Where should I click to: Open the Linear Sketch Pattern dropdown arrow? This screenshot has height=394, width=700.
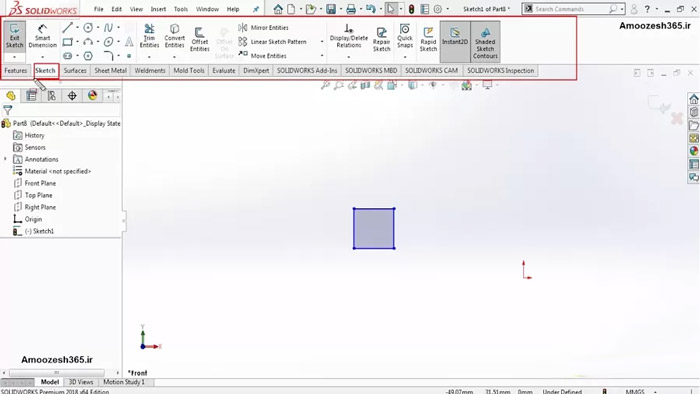[322, 42]
